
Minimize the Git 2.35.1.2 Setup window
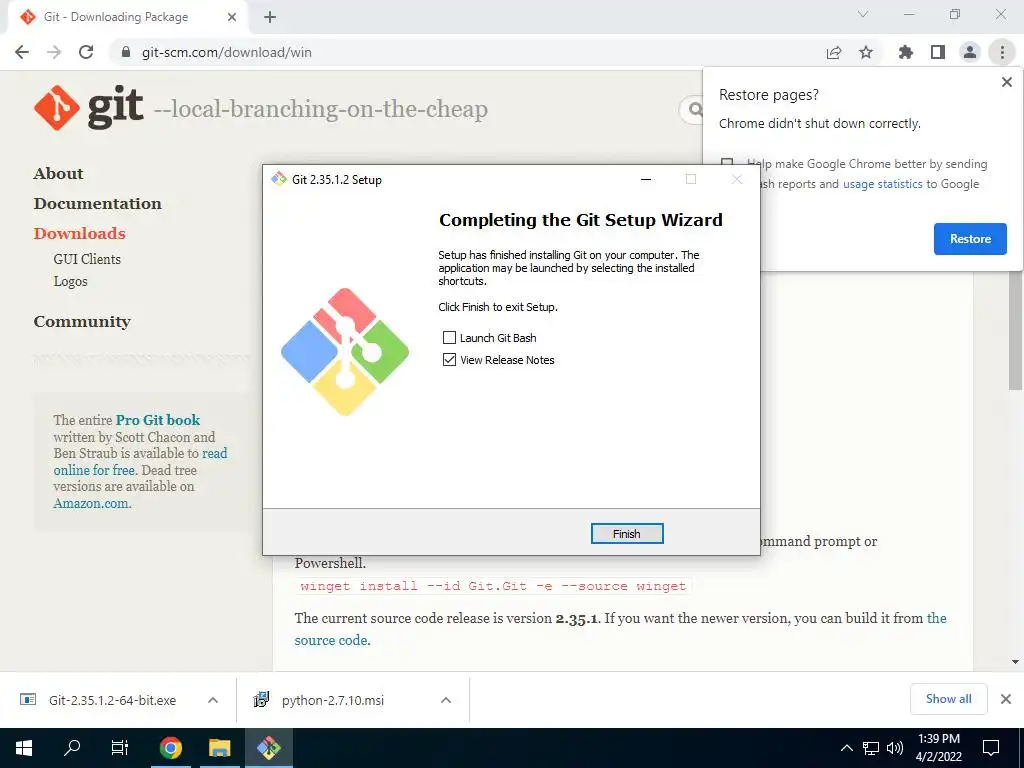click(646, 180)
